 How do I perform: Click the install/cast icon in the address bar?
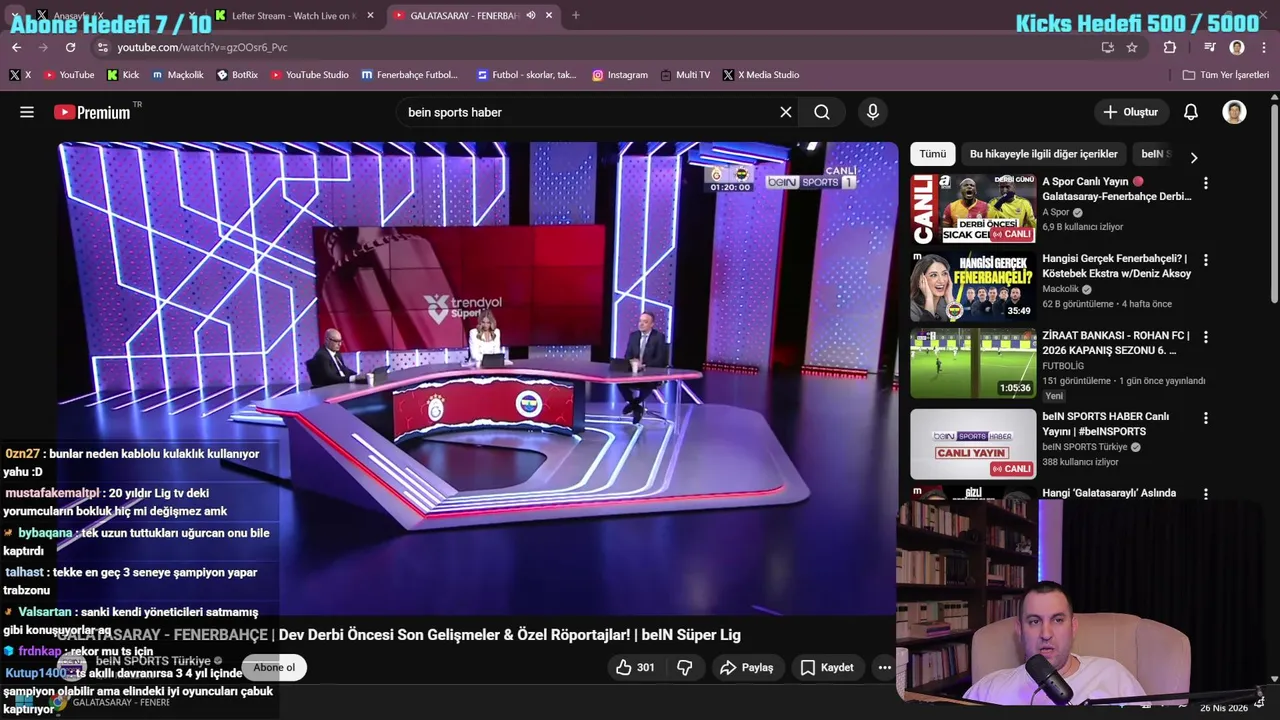click(1107, 47)
